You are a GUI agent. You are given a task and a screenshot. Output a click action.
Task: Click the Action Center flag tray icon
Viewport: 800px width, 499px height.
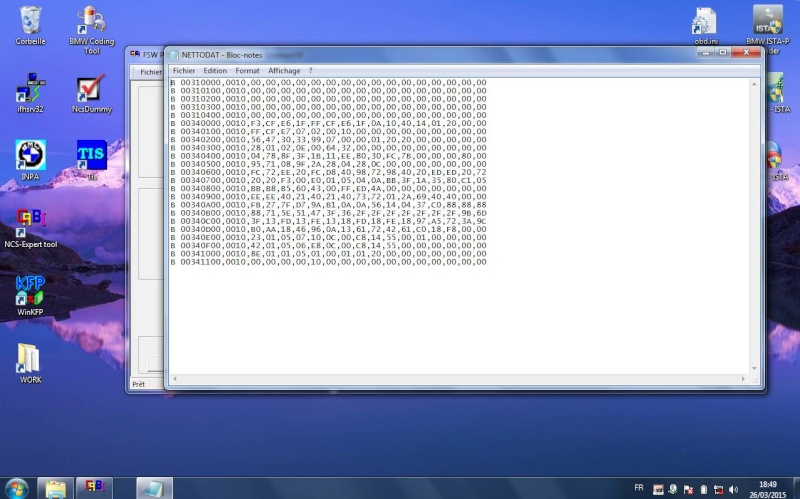688,489
